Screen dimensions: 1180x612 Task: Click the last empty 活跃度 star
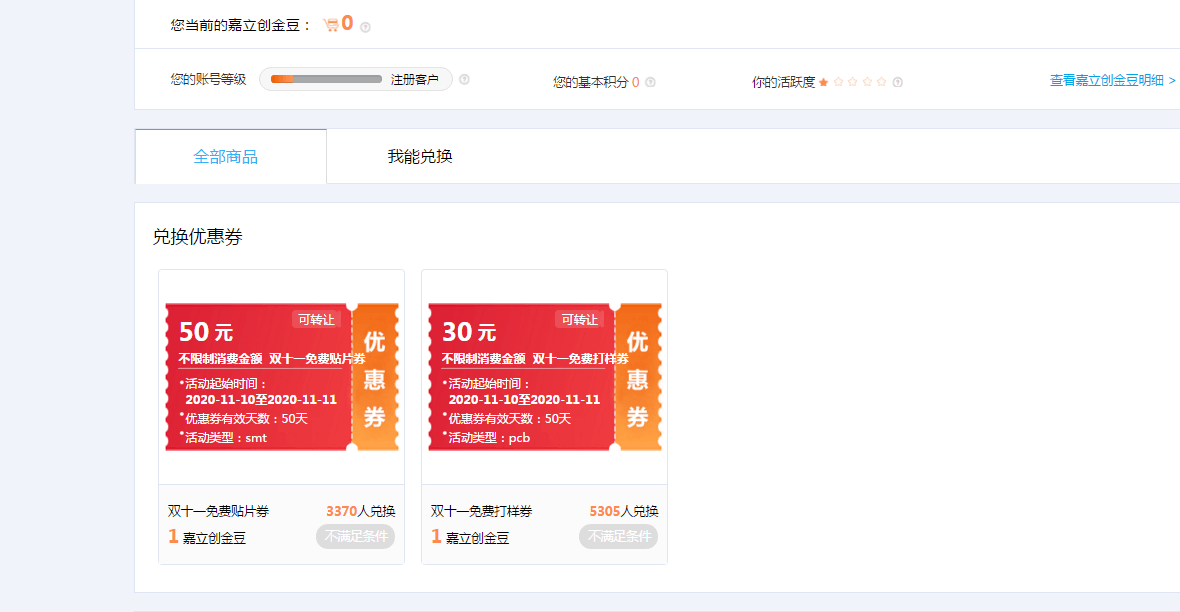coord(881,82)
